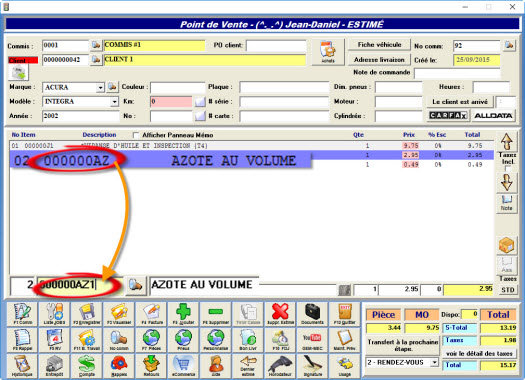Image resolution: width=525 pixels, height=380 pixels.
Task: Click Le client est arrivé button
Action: click(460, 101)
